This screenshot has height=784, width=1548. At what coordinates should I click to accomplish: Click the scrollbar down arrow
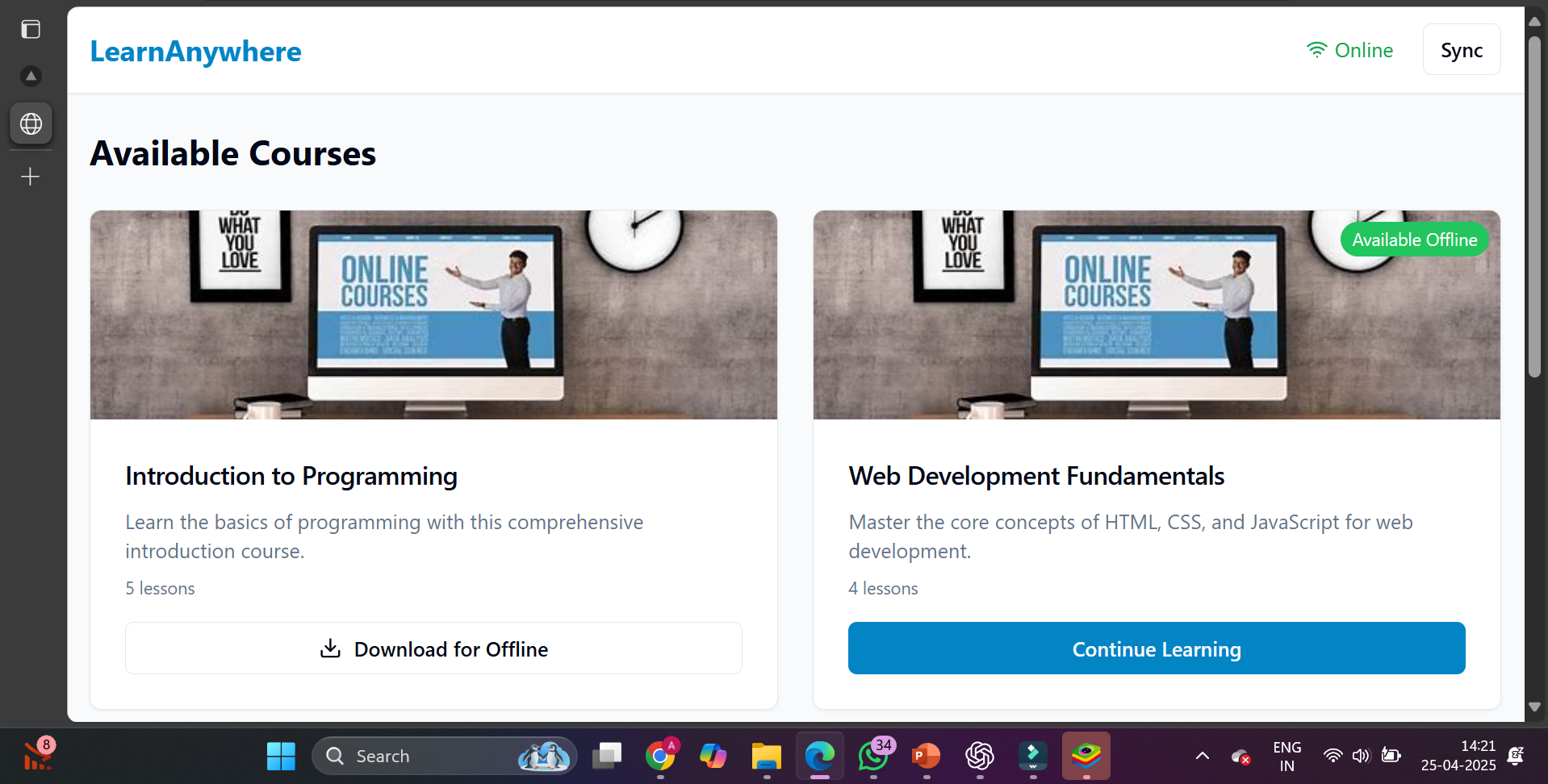coord(1534,707)
